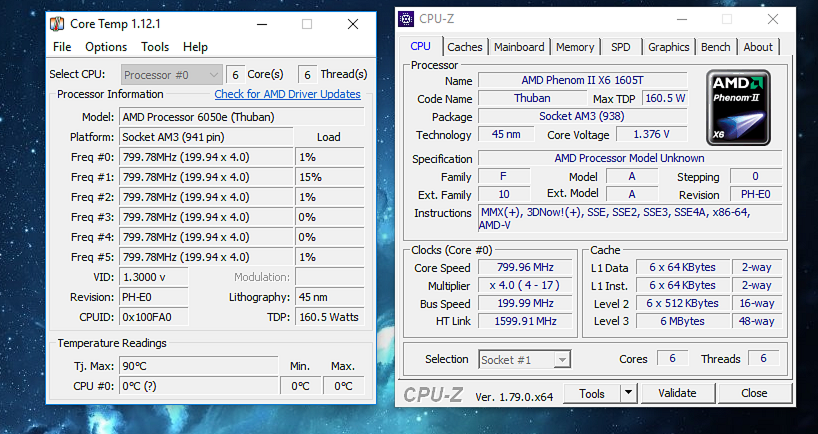Click the Ext. Family value '10'
The image size is (818, 434).
[x=504, y=194]
